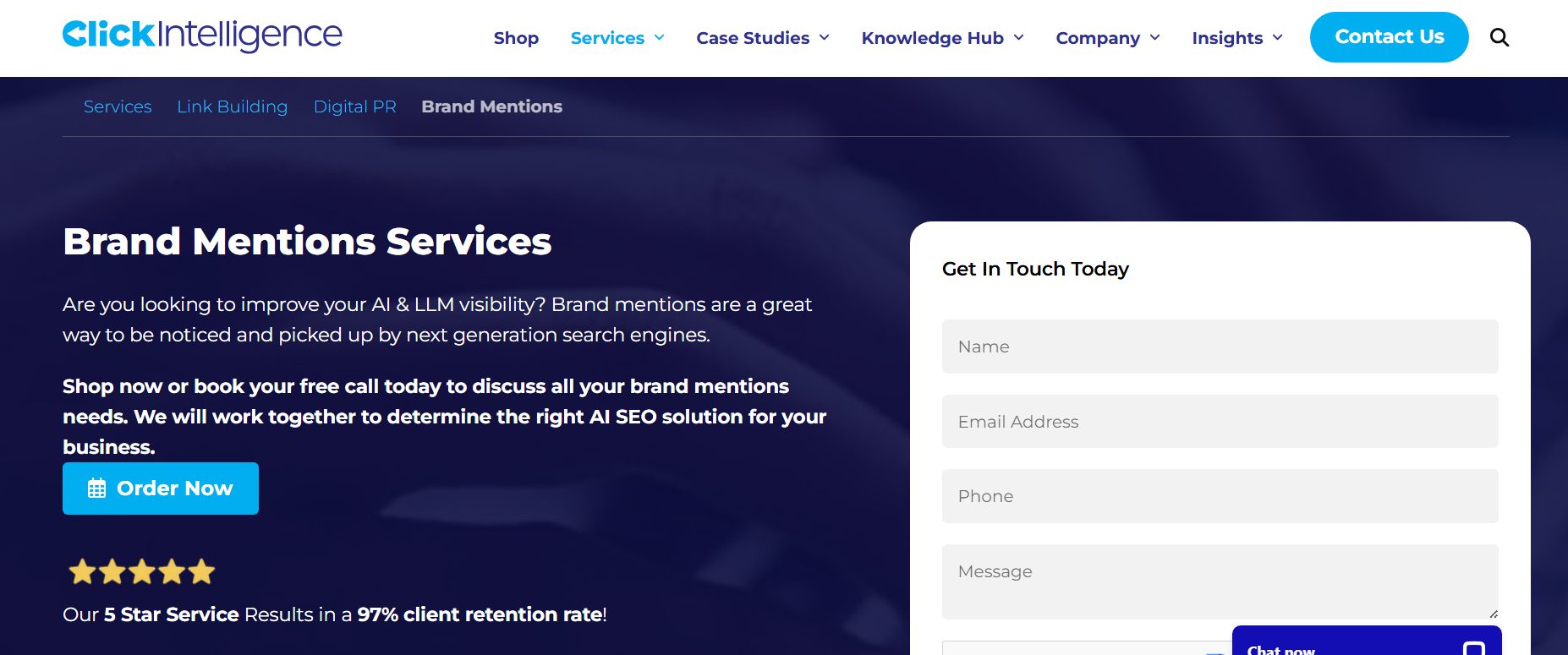Click the Contact Us button
This screenshot has height=655, width=1568.
coord(1390,36)
